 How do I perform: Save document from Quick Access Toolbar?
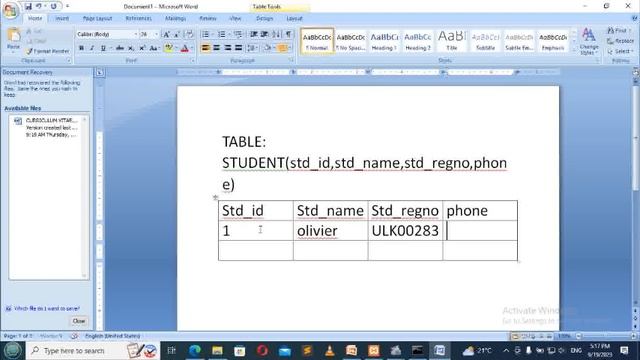pyautogui.click(x=28, y=7)
